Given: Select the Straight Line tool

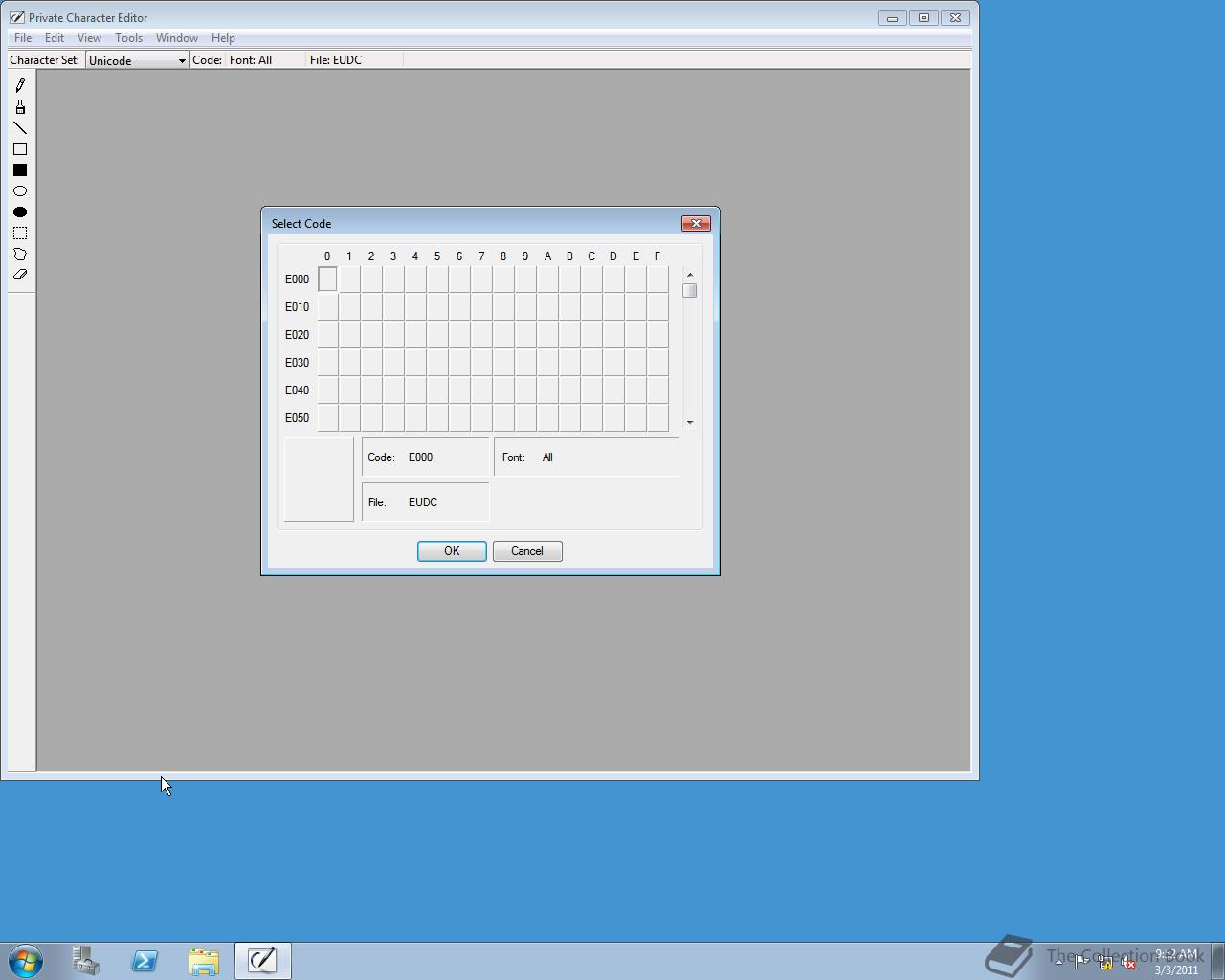Looking at the screenshot, I should click(20, 128).
